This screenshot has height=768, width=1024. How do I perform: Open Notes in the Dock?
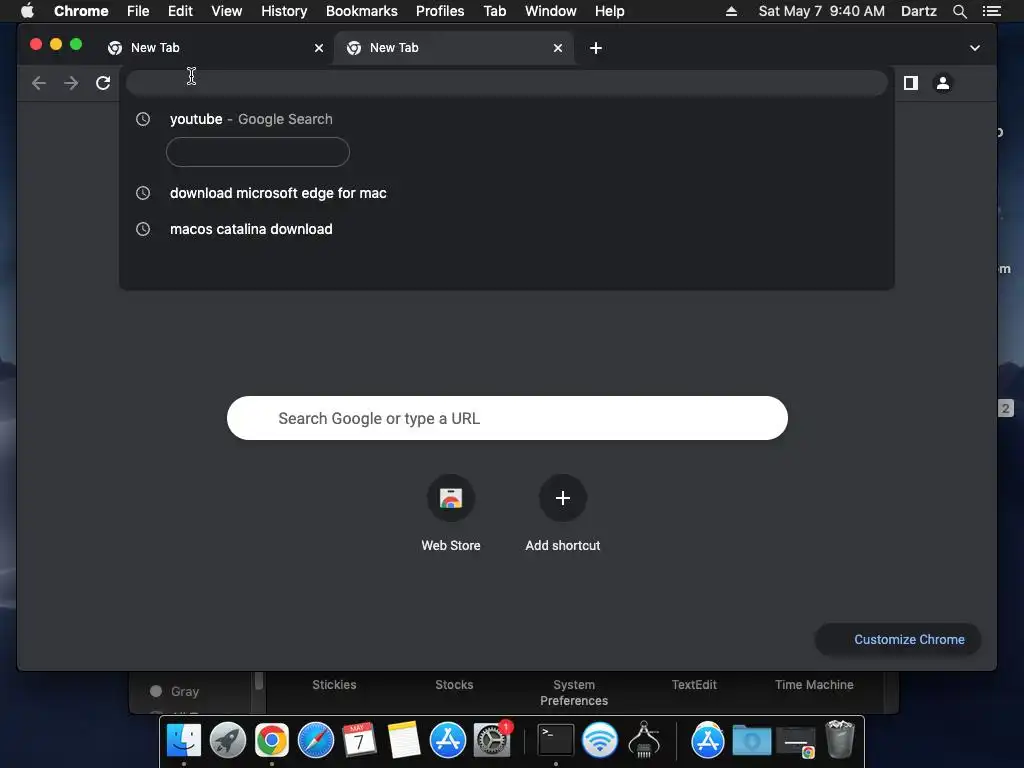(x=404, y=740)
